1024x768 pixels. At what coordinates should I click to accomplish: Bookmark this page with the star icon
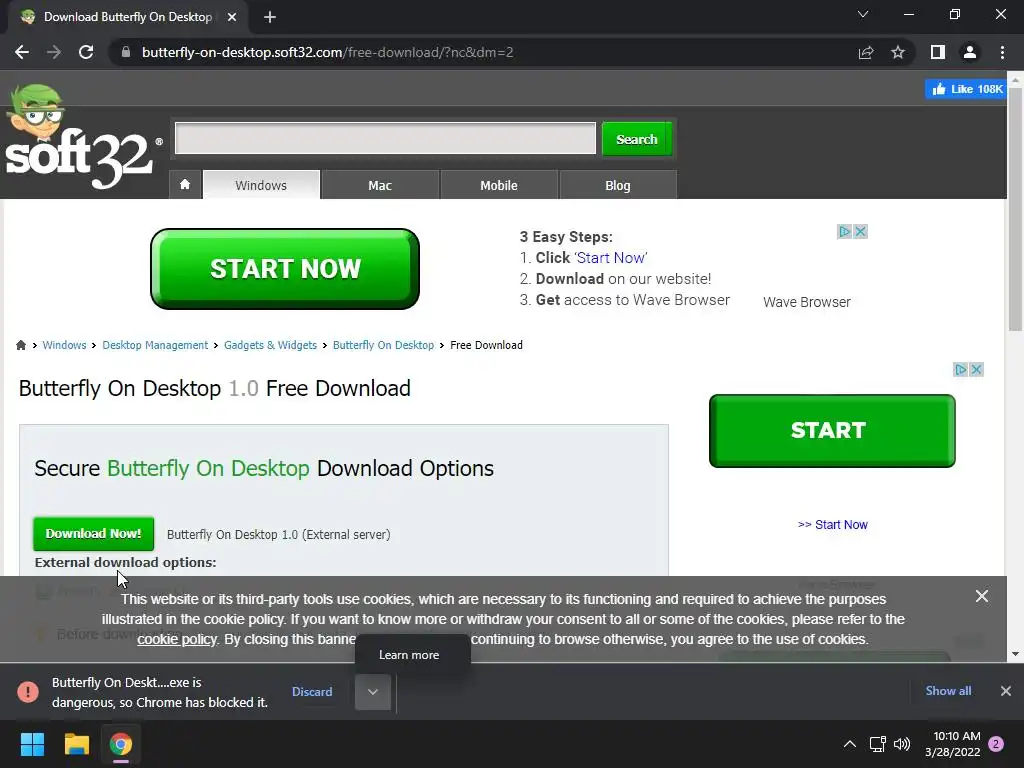point(898,52)
